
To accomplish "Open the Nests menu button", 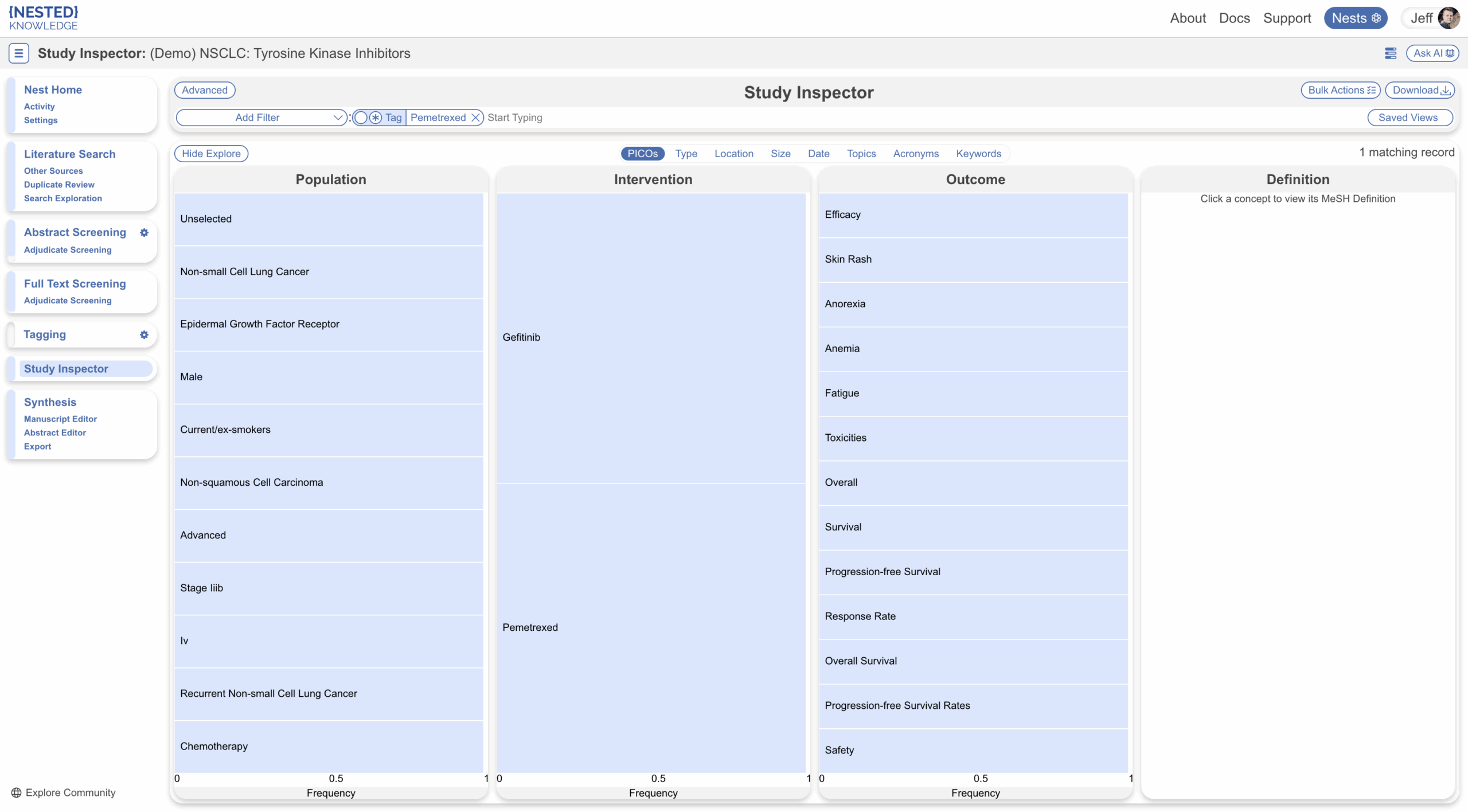I will coord(1355,18).
